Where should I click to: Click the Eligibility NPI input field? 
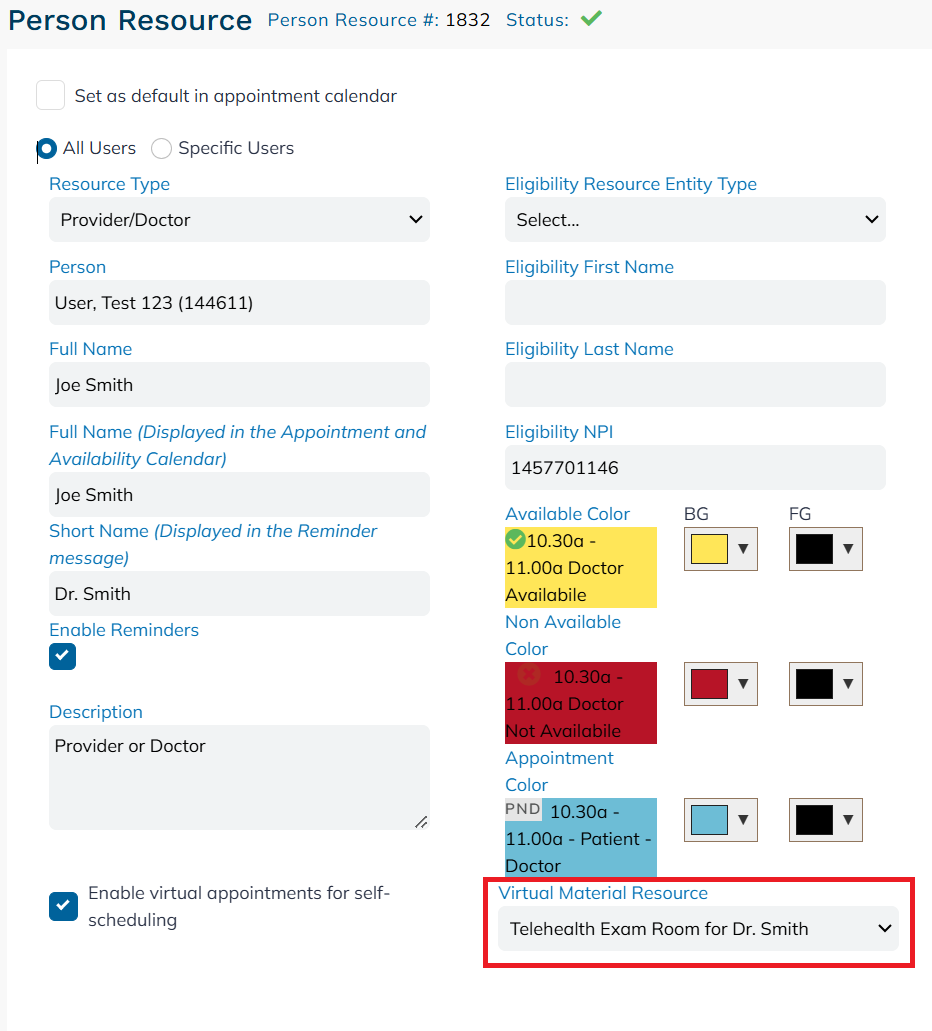pyautogui.click(x=695, y=468)
